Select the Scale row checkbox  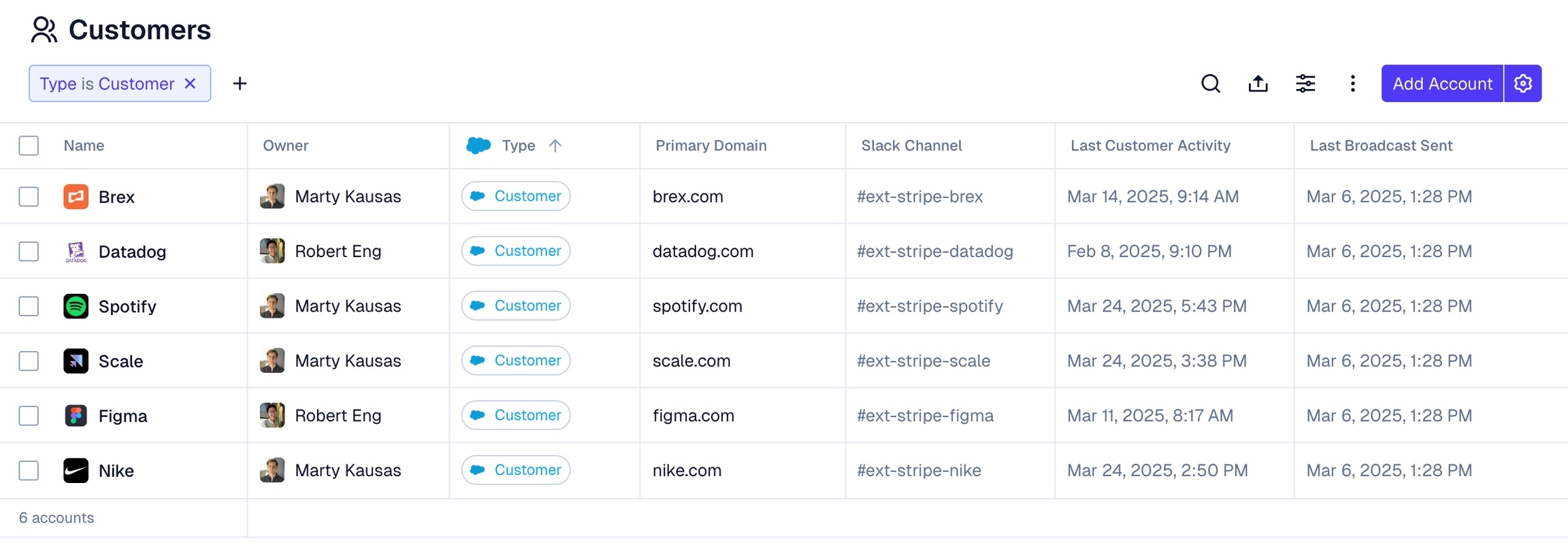tap(29, 361)
